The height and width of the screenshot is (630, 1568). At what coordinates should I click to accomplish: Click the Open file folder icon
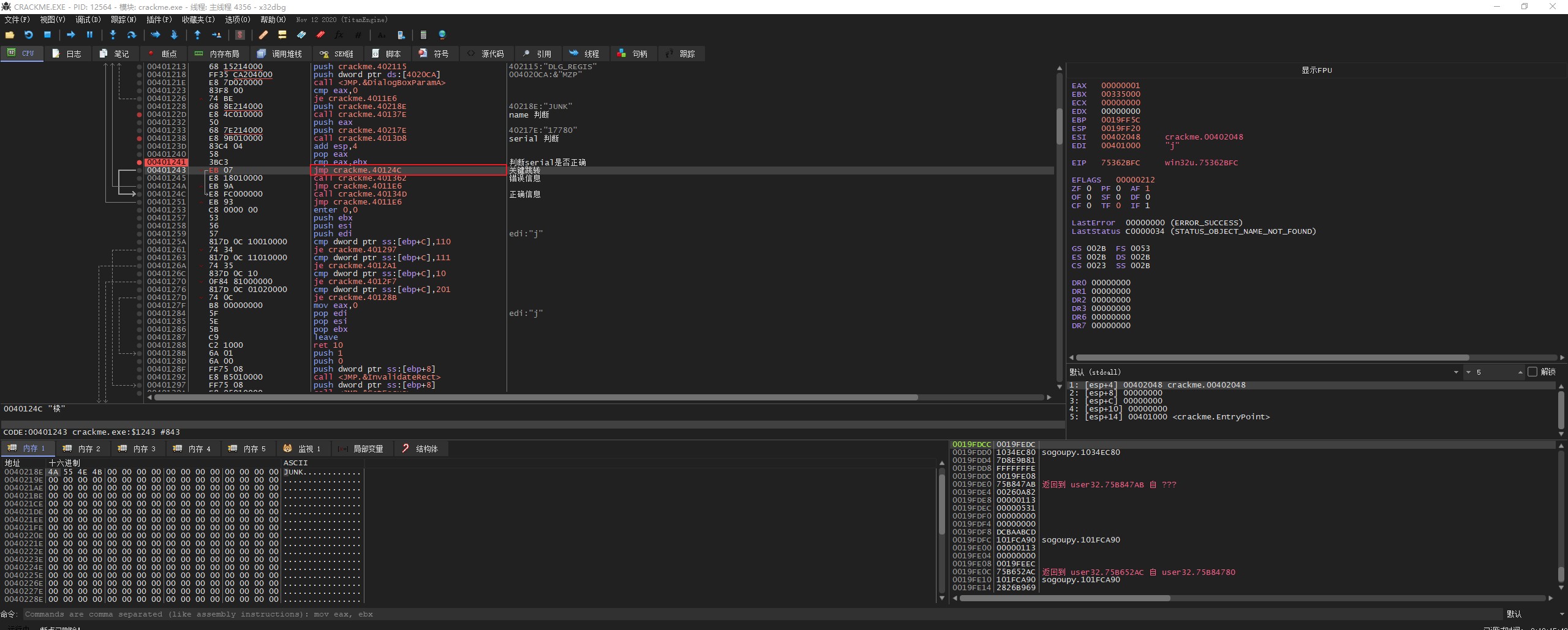tap(10, 35)
